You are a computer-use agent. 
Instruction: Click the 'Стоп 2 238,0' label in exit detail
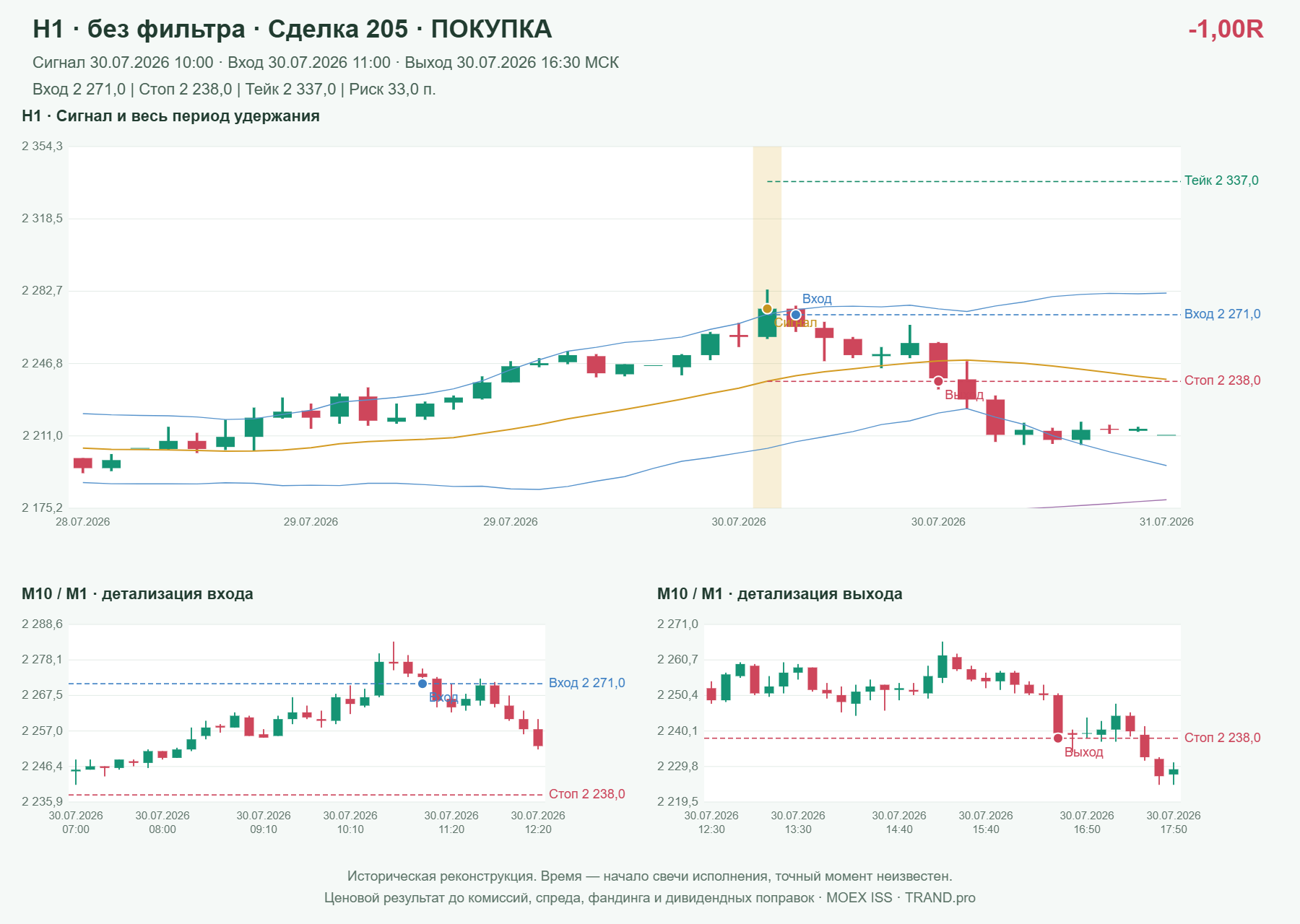coord(1222,738)
